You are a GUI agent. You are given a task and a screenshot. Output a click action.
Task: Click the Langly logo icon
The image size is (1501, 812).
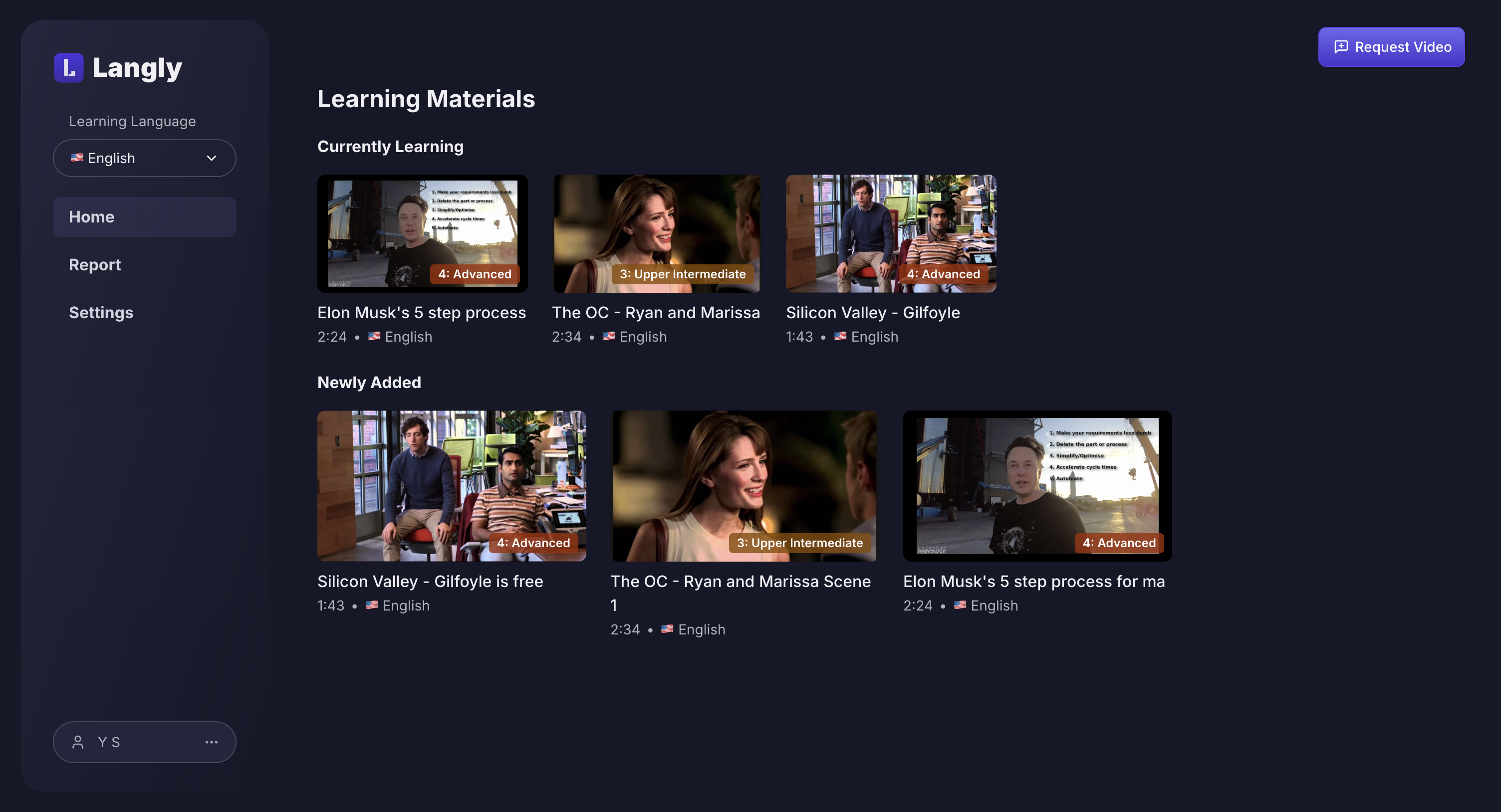click(x=69, y=67)
